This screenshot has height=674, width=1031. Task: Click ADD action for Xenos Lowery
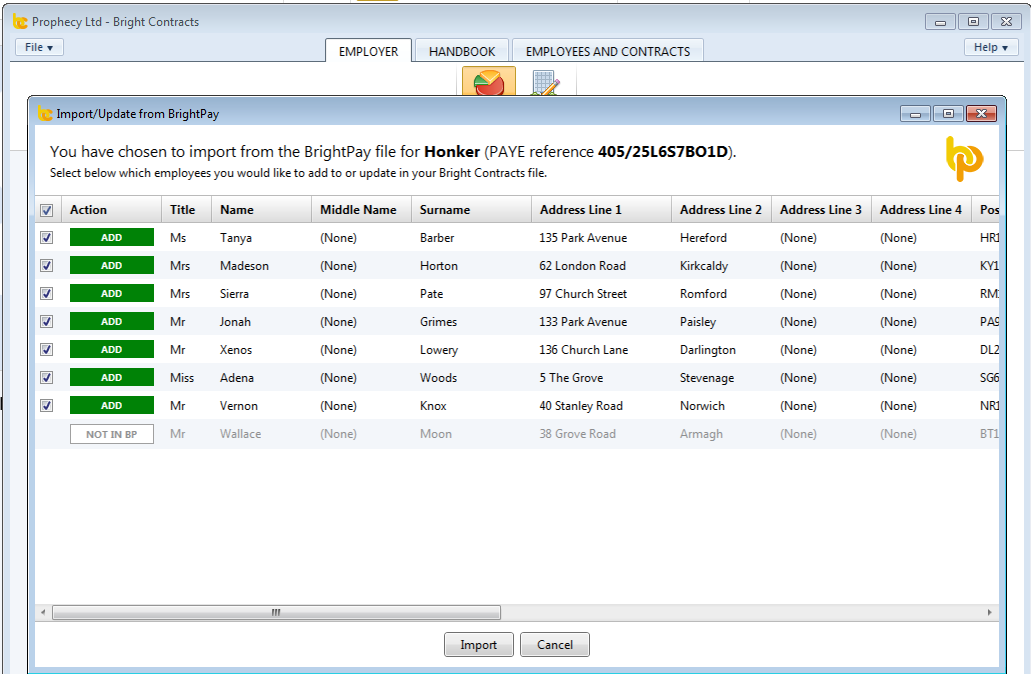(x=112, y=349)
